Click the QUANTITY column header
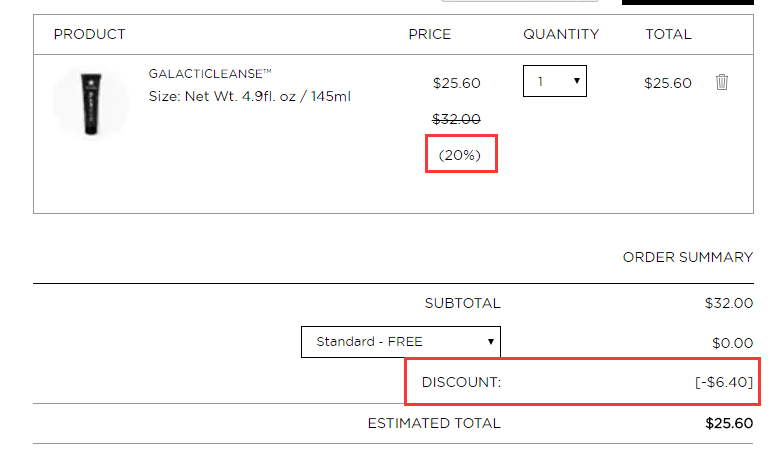 click(x=561, y=34)
